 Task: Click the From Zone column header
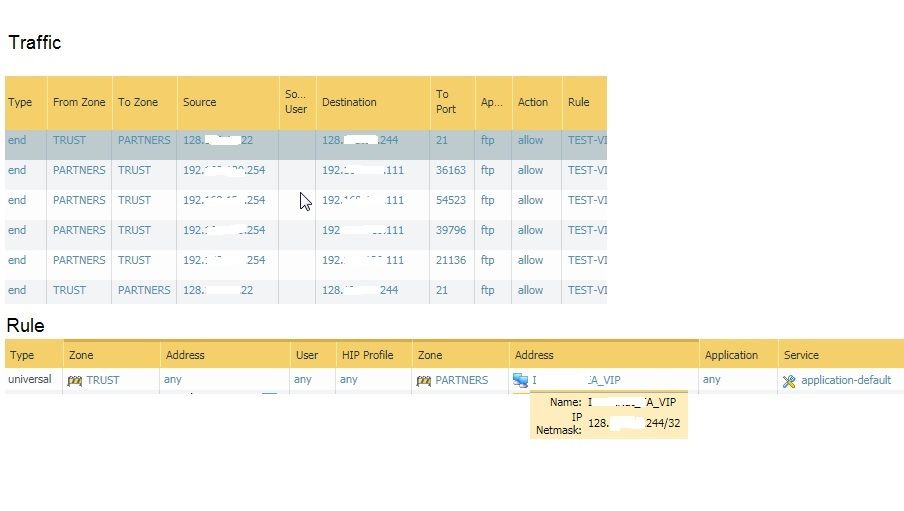click(x=79, y=102)
